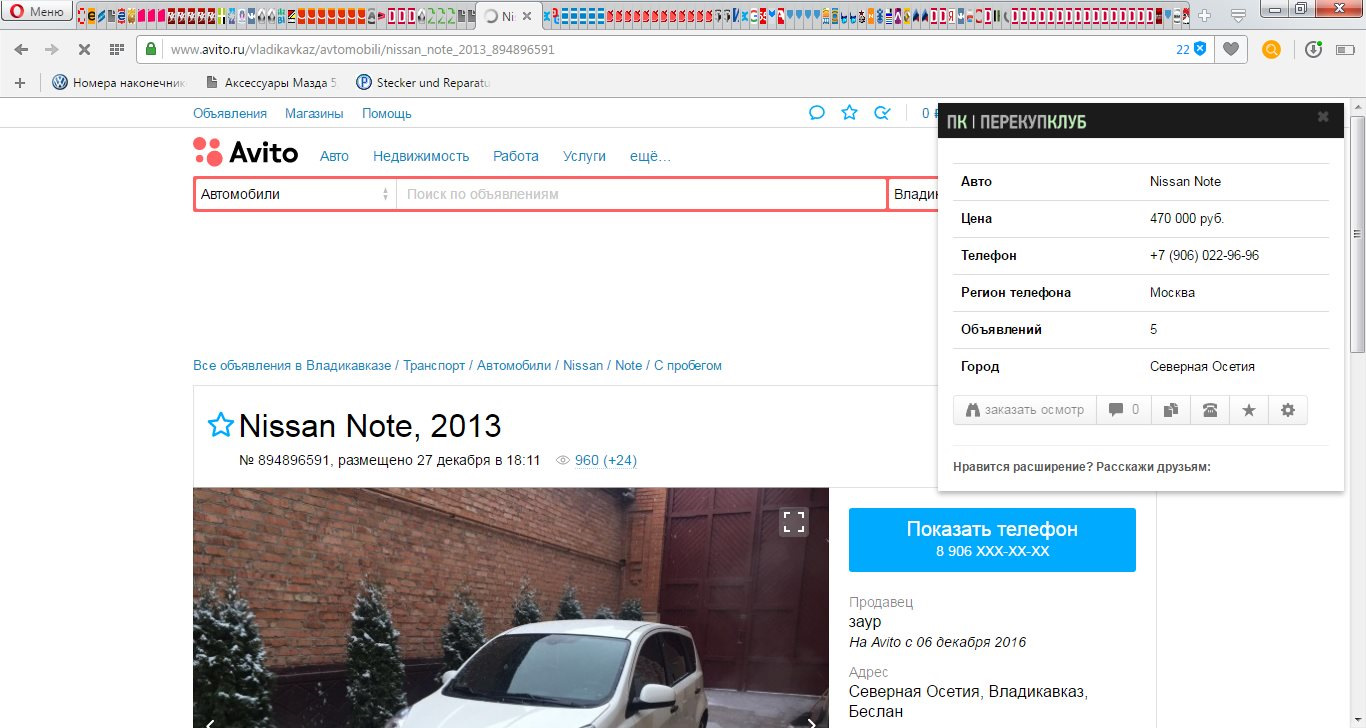
Task: Click the star icon in Перекупклуб toolbar
Action: (1249, 410)
